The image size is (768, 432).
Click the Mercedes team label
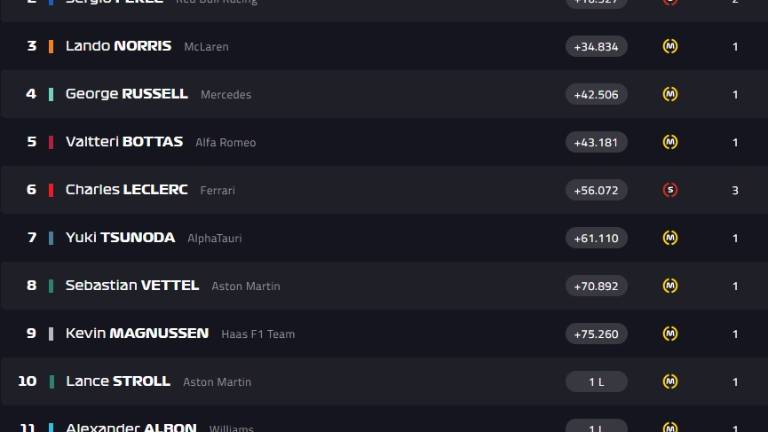[226, 95]
